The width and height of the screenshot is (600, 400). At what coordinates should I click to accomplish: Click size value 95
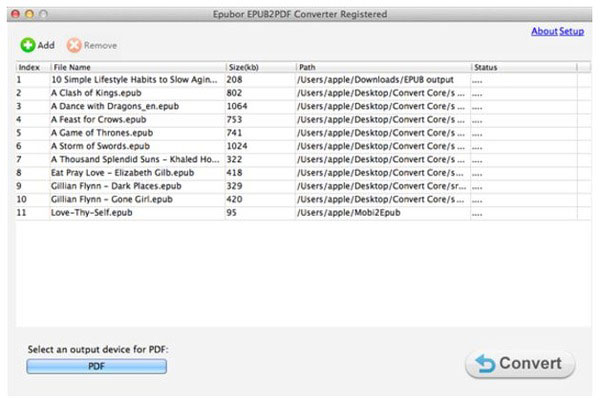pos(232,213)
